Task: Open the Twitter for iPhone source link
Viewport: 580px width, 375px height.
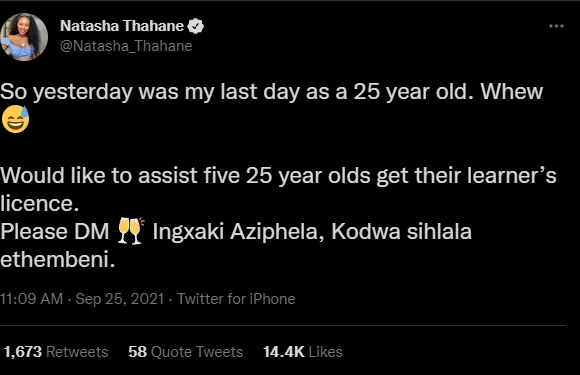Action: (x=236, y=299)
